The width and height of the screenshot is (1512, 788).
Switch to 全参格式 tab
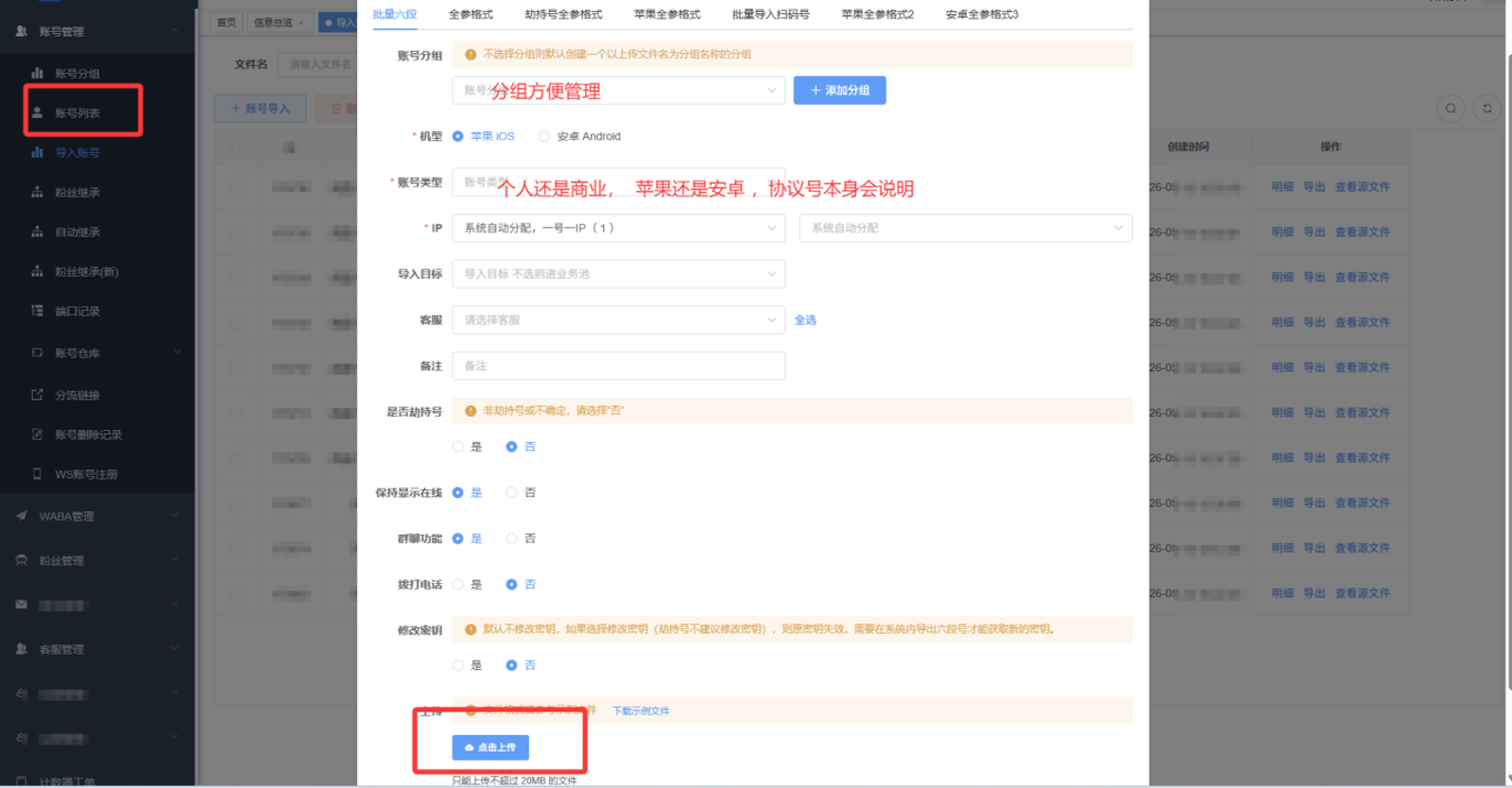pyautogui.click(x=471, y=14)
